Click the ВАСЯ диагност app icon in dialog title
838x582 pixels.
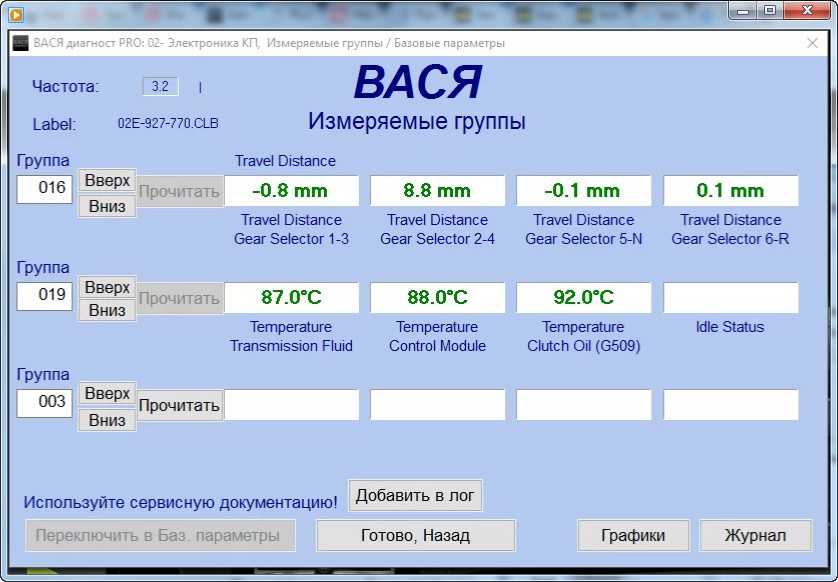[x=20, y=43]
